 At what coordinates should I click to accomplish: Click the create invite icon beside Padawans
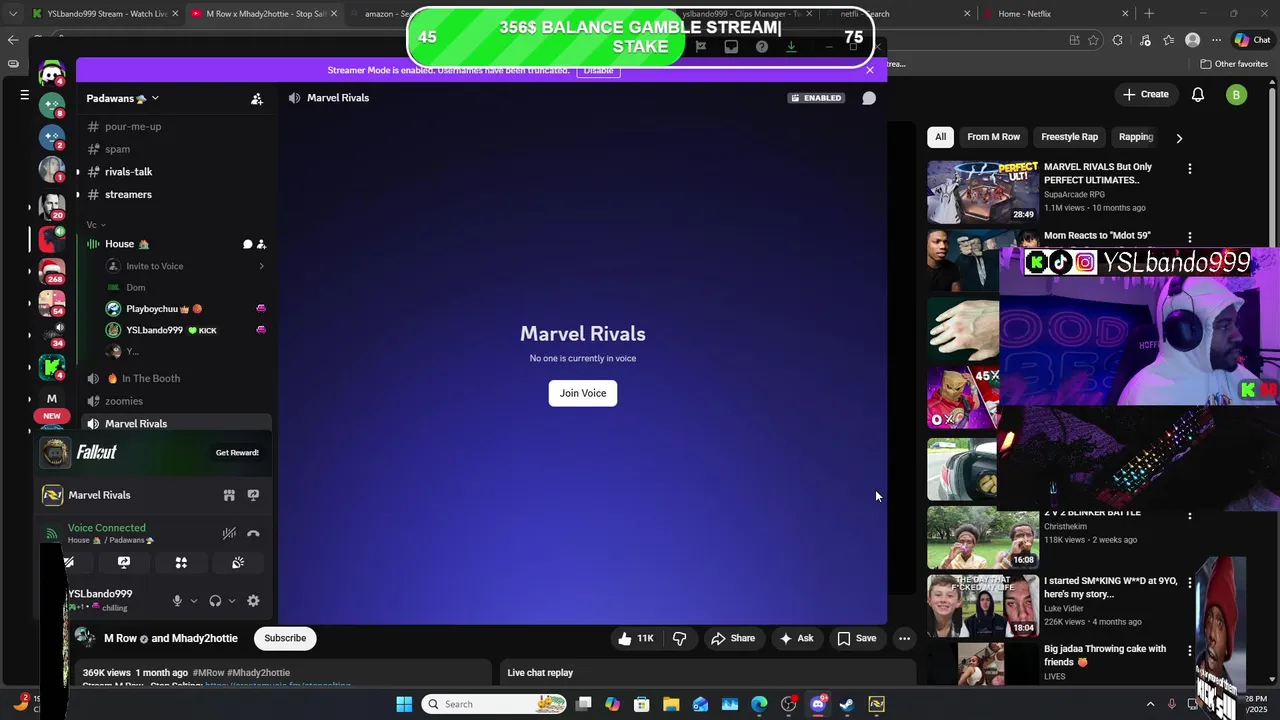pos(257,98)
